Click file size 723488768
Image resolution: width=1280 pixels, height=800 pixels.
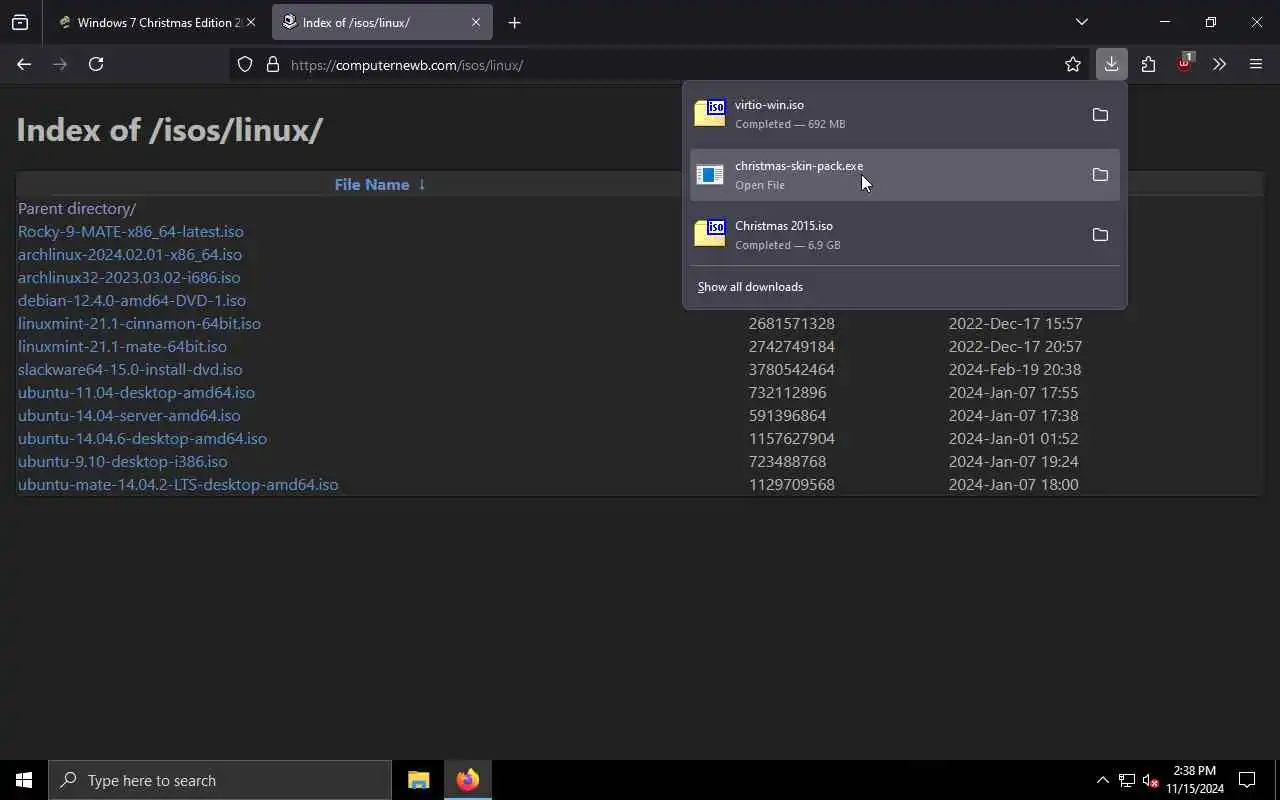(x=788, y=461)
